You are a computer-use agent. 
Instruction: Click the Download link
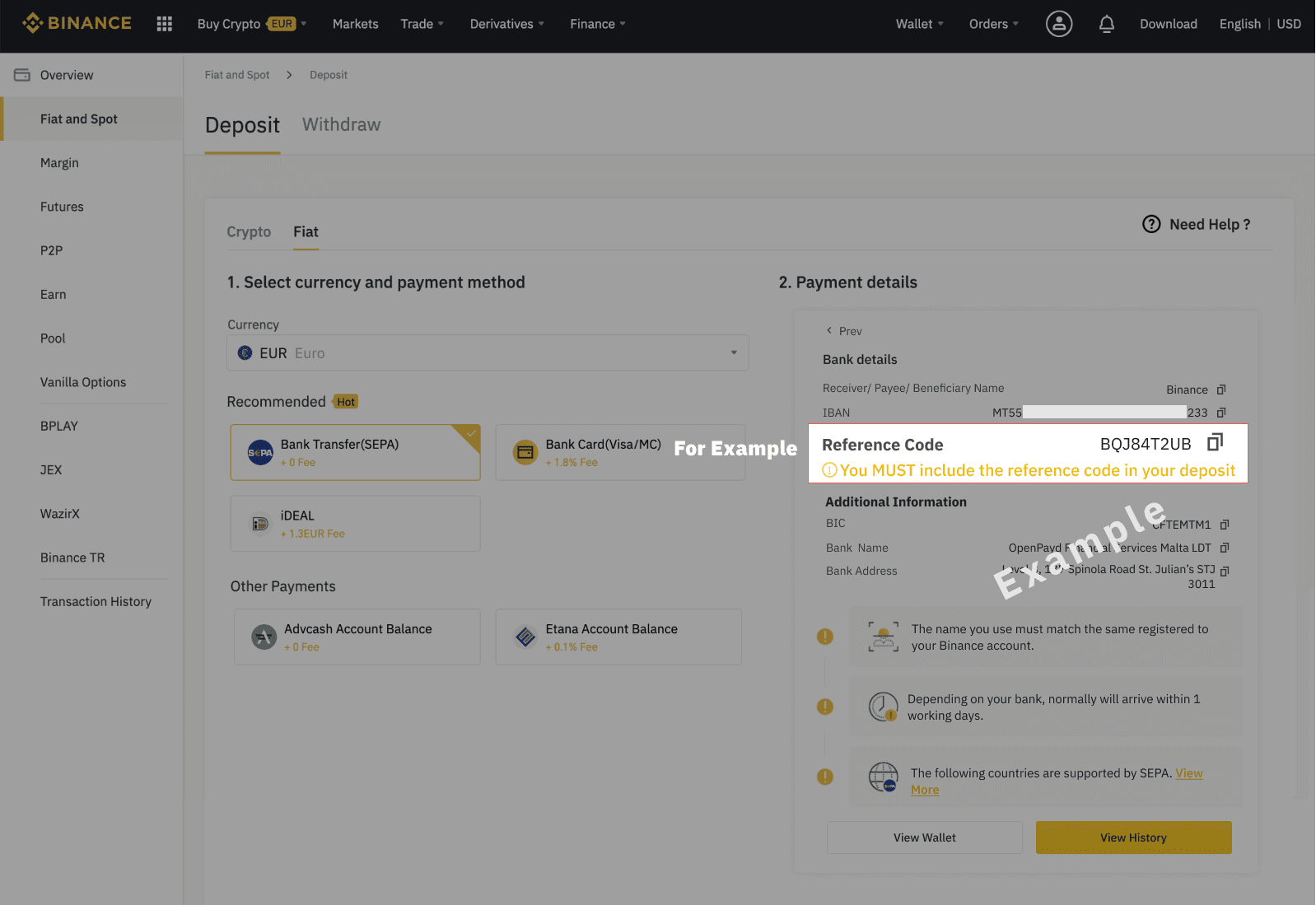click(x=1169, y=24)
